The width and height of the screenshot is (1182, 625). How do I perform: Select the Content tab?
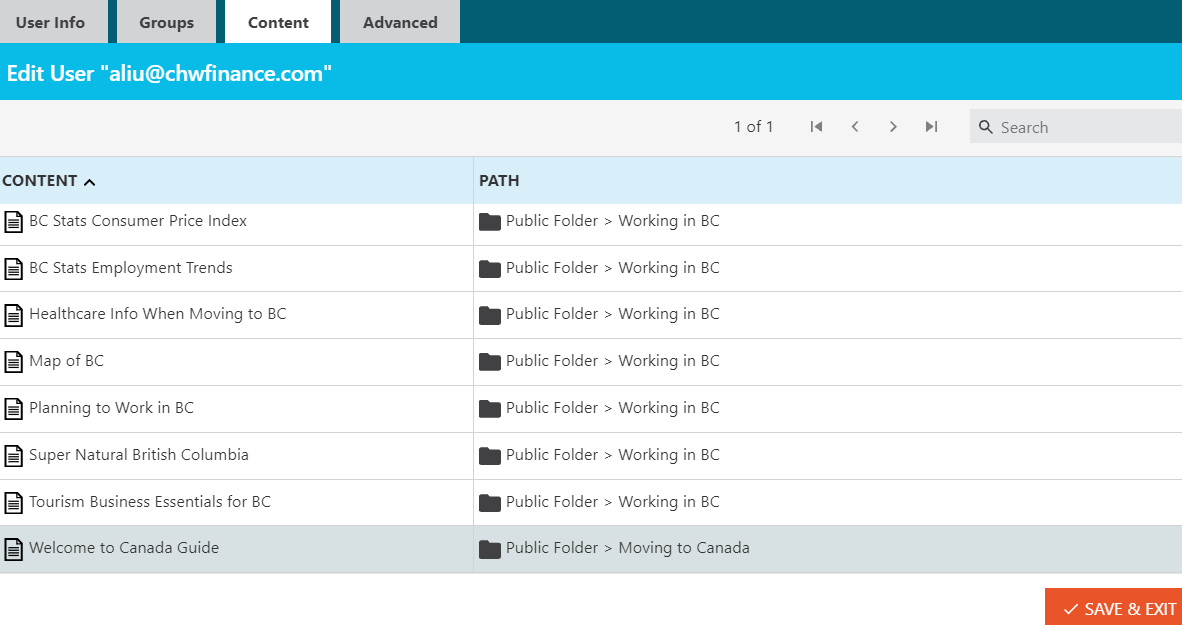(278, 22)
